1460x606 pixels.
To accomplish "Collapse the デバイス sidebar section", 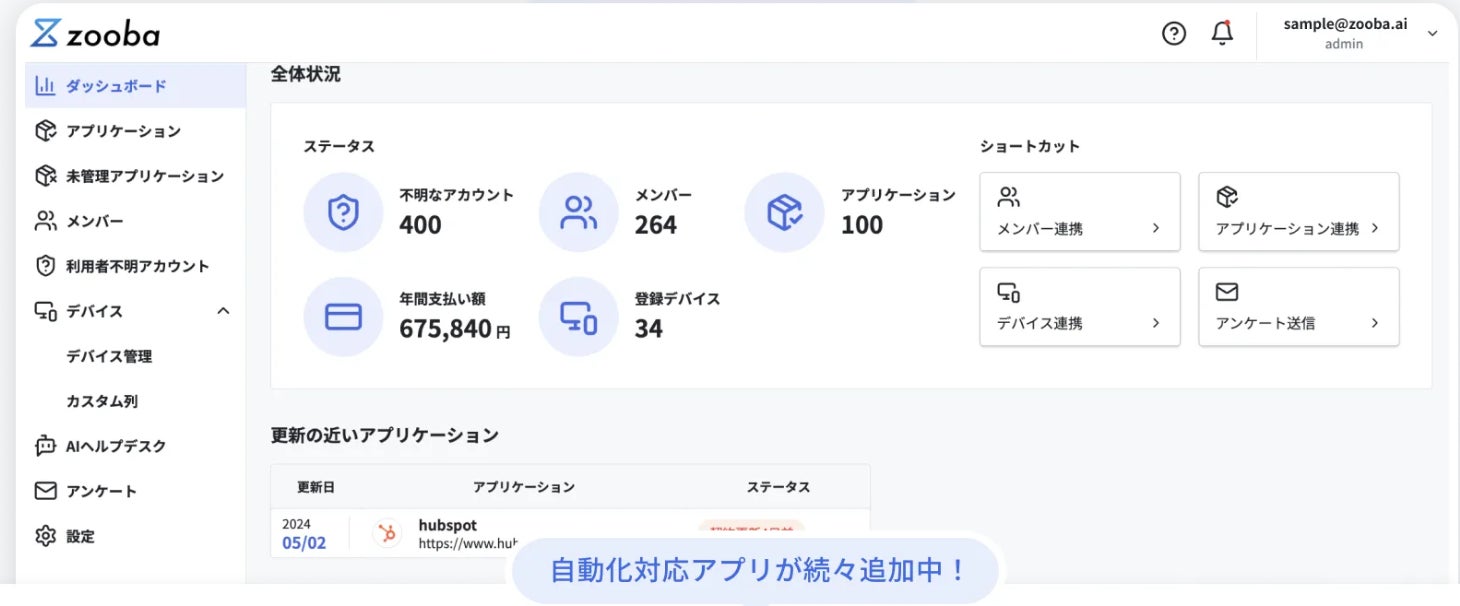I will pos(223,311).
